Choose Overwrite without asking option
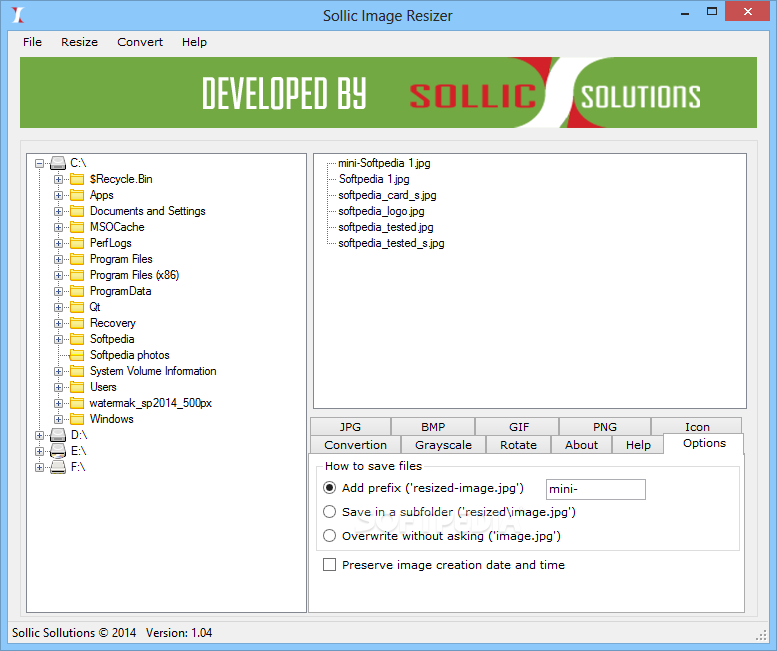The image size is (777, 651). pyautogui.click(x=330, y=536)
